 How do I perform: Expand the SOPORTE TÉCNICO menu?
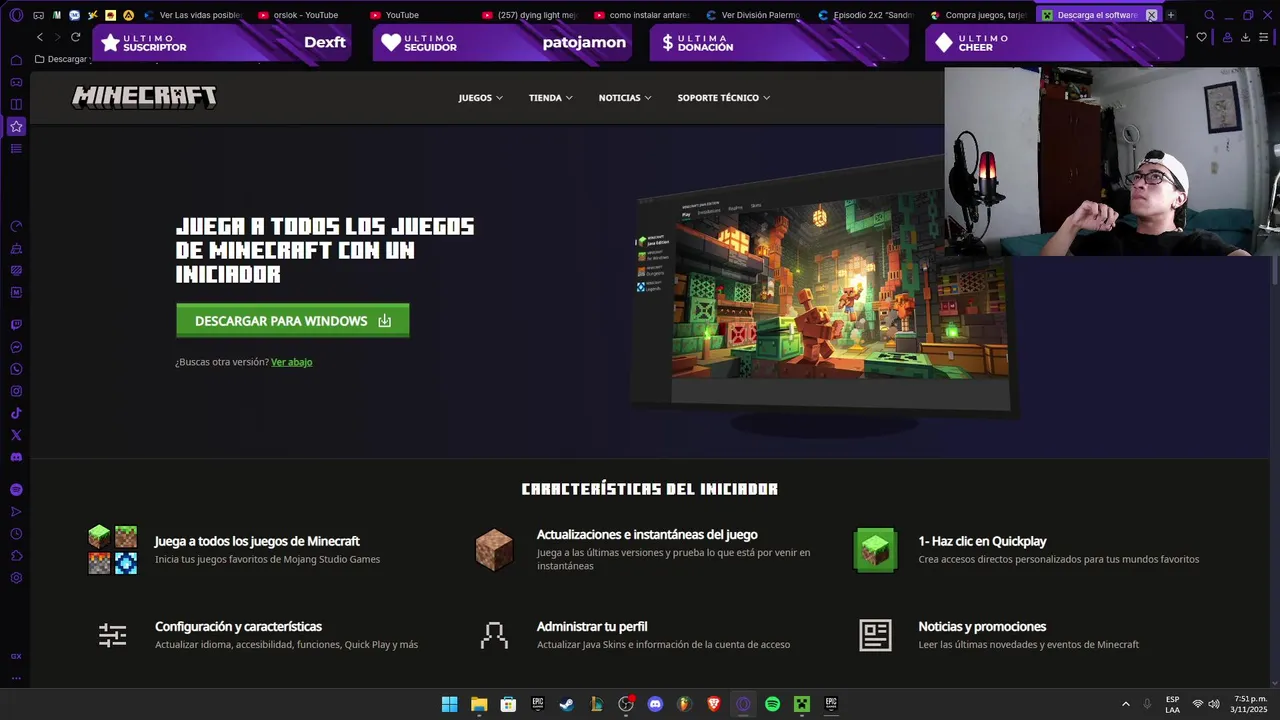[724, 98]
